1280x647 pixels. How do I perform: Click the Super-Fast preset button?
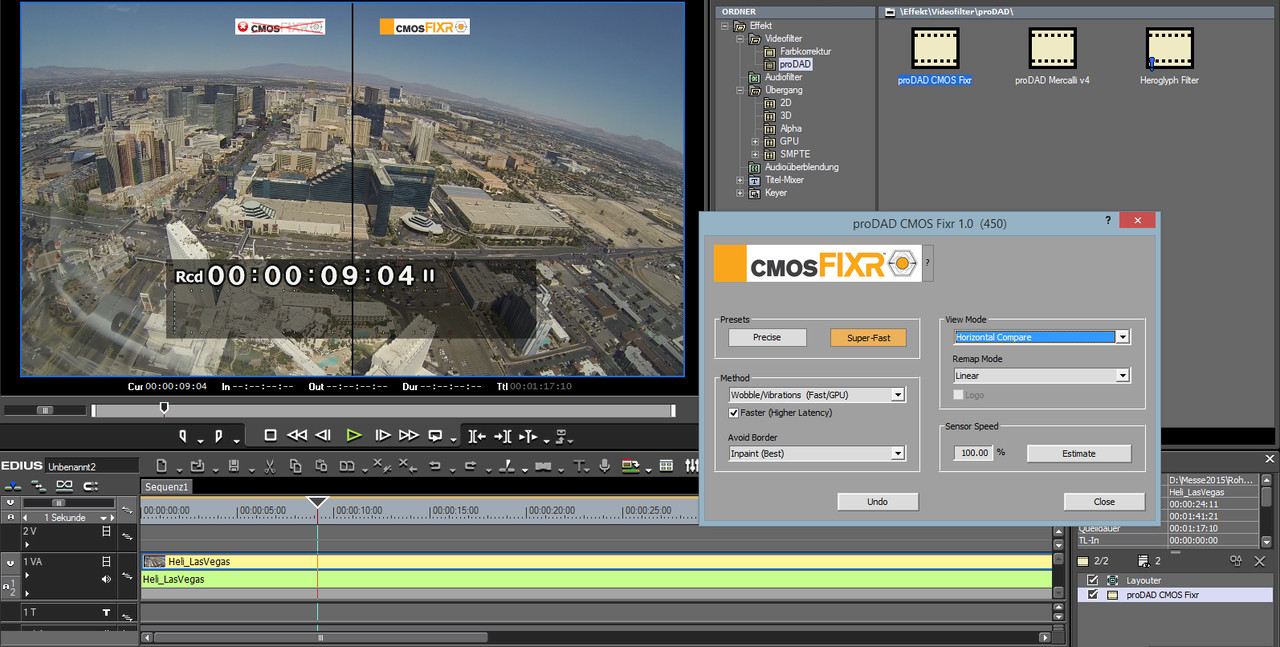(x=868, y=338)
